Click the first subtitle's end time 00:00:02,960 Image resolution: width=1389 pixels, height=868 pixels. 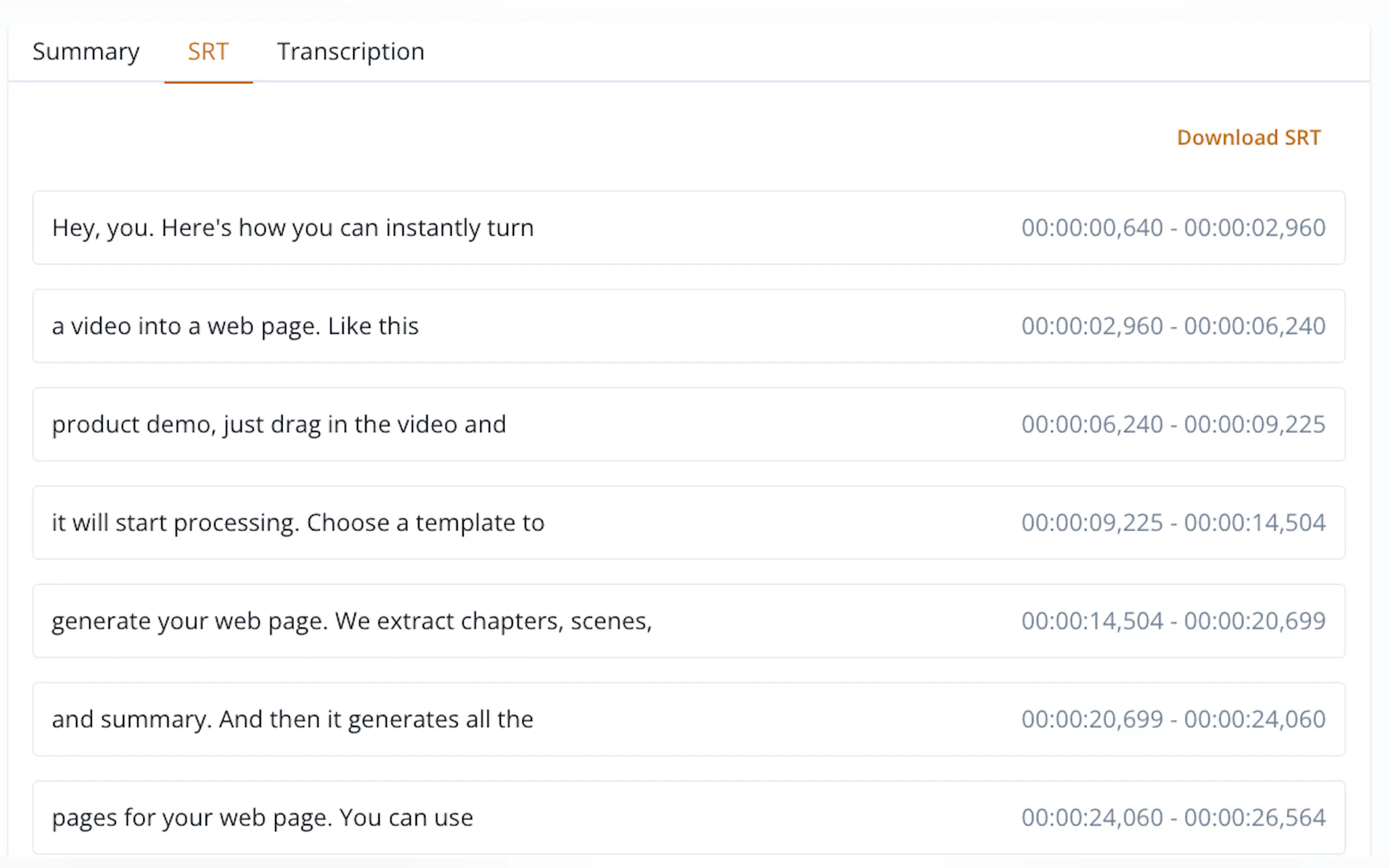pyautogui.click(x=1254, y=228)
